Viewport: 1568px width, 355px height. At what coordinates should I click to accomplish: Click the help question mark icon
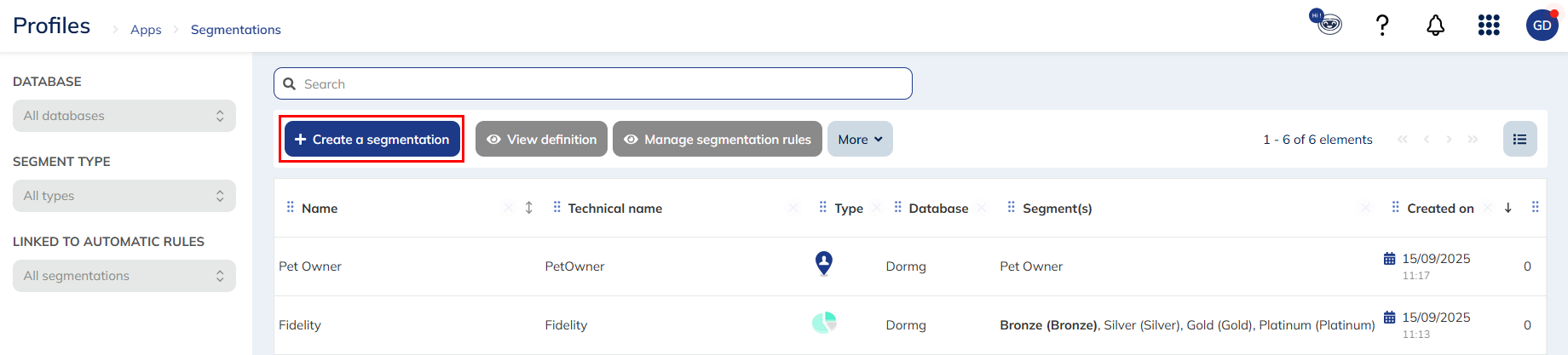[x=1382, y=26]
